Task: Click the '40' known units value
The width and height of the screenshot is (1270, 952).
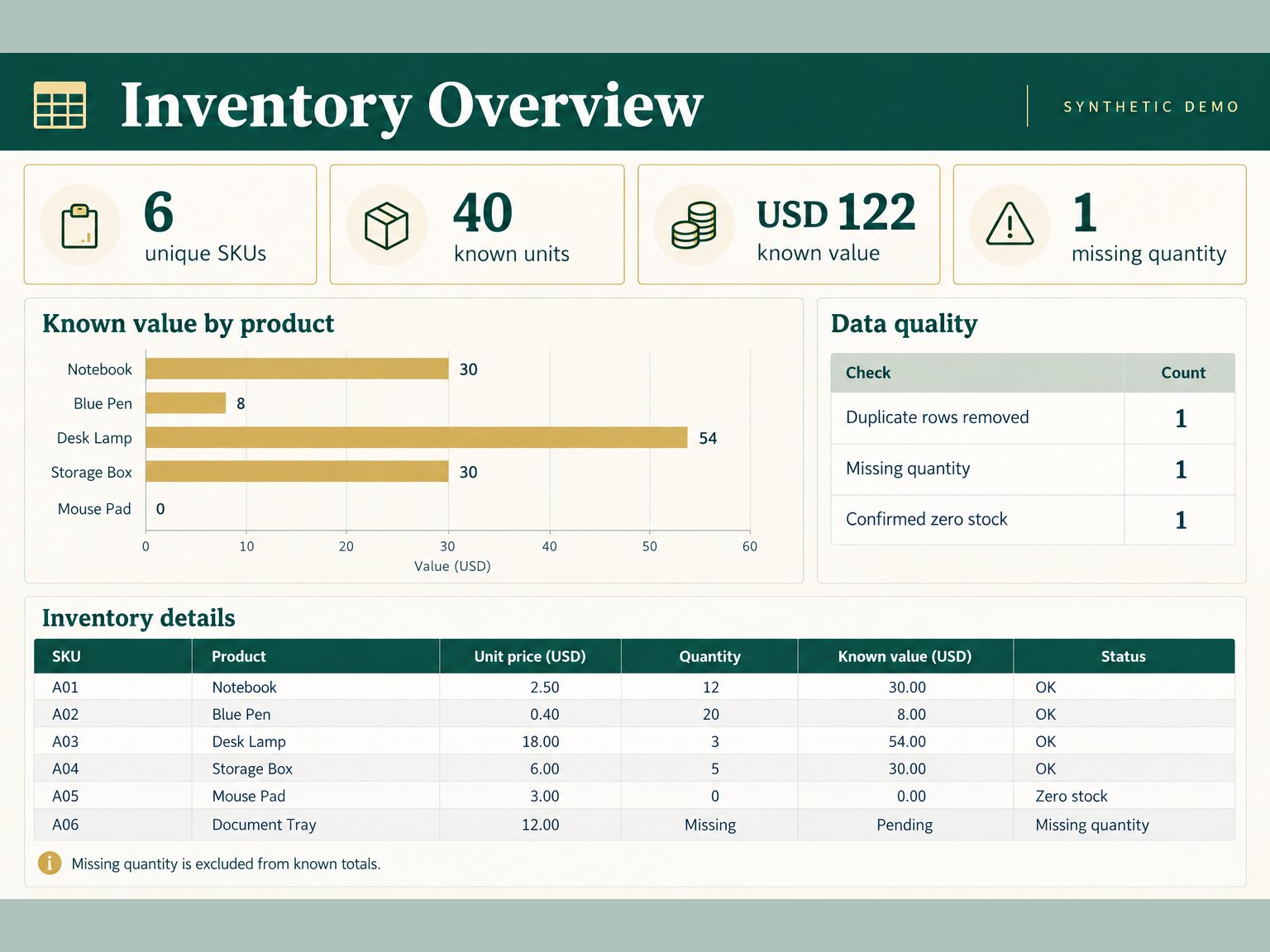Action: click(483, 212)
